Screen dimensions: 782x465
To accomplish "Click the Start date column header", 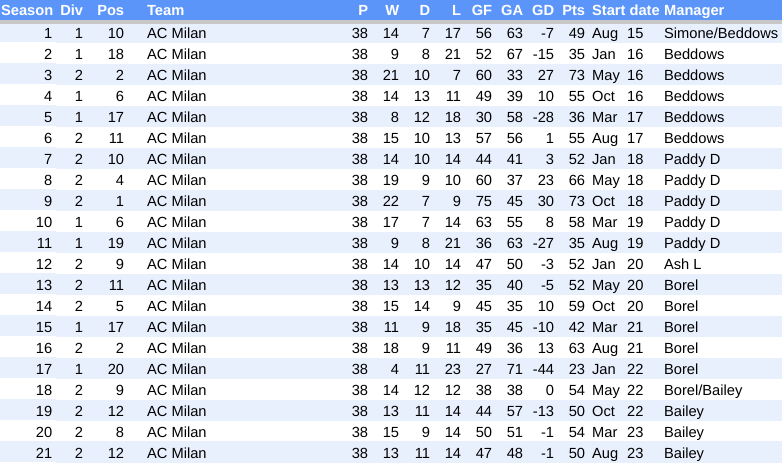I will point(625,10).
